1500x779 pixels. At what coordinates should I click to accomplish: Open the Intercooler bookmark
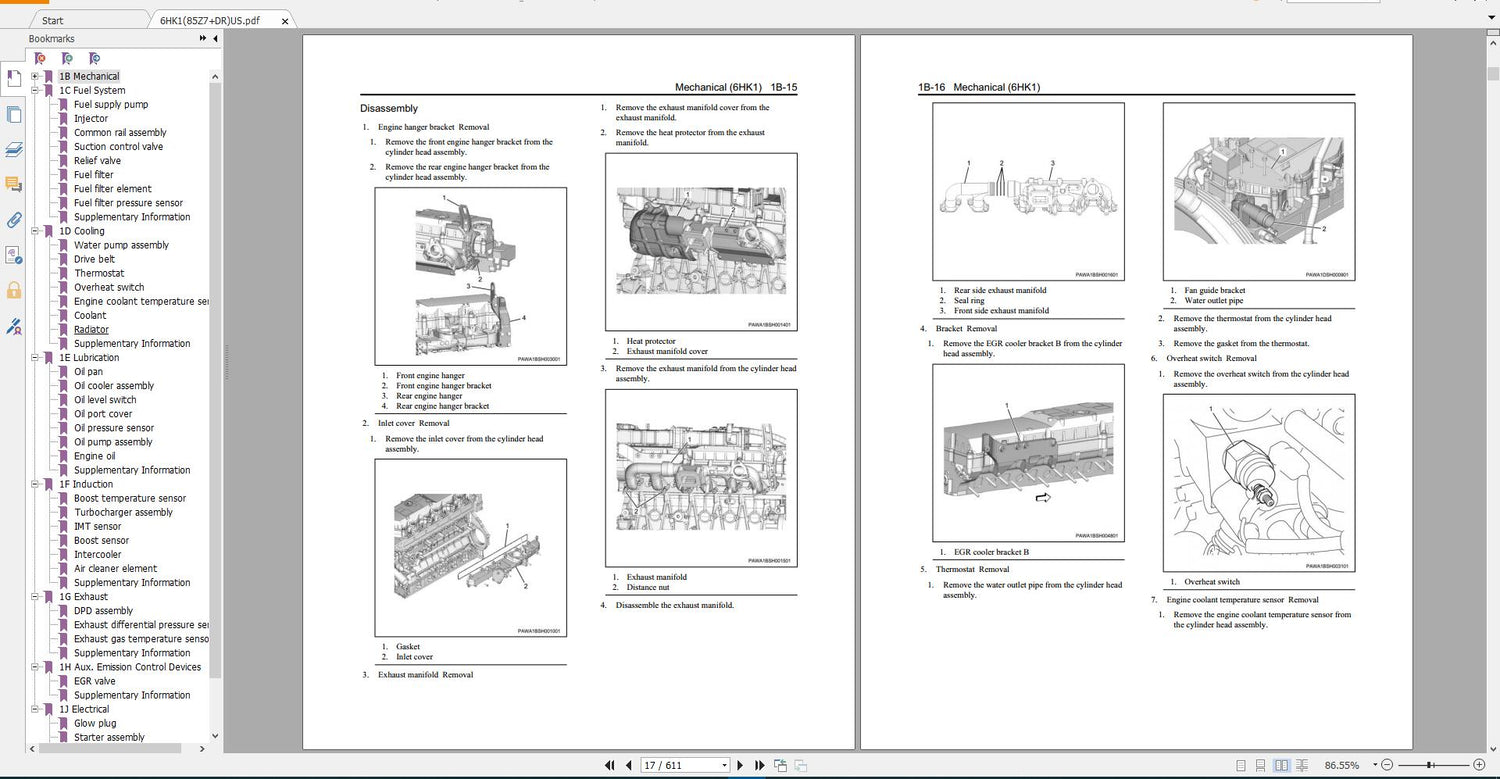(x=97, y=554)
